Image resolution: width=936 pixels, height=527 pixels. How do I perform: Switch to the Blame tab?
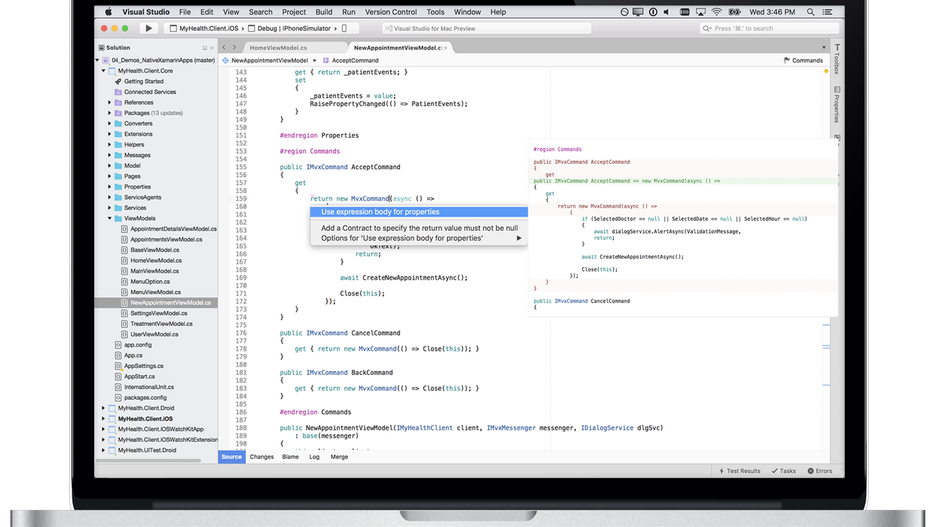(290, 457)
